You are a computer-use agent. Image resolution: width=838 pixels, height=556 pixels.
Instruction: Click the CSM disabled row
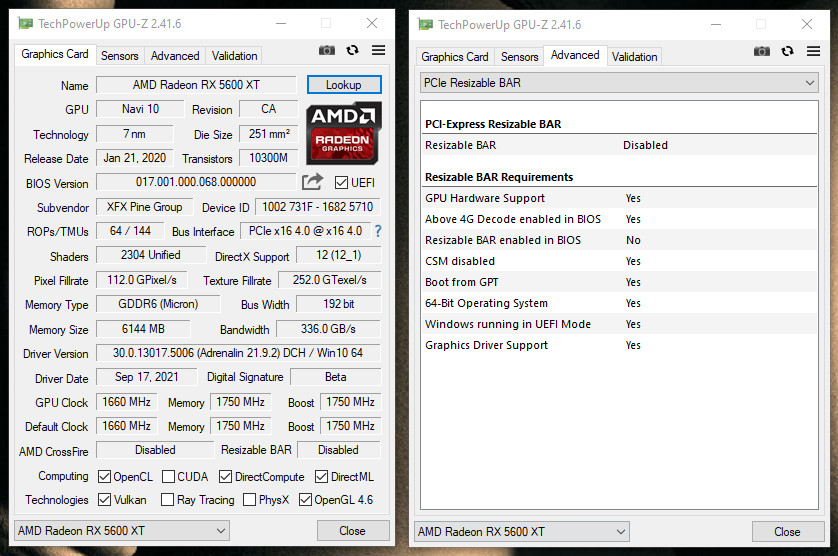coord(619,261)
